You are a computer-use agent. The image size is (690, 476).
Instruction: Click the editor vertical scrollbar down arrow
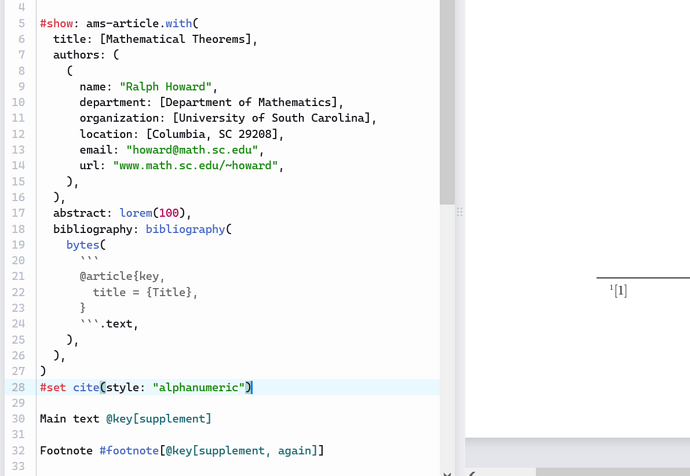pyautogui.click(x=447, y=469)
